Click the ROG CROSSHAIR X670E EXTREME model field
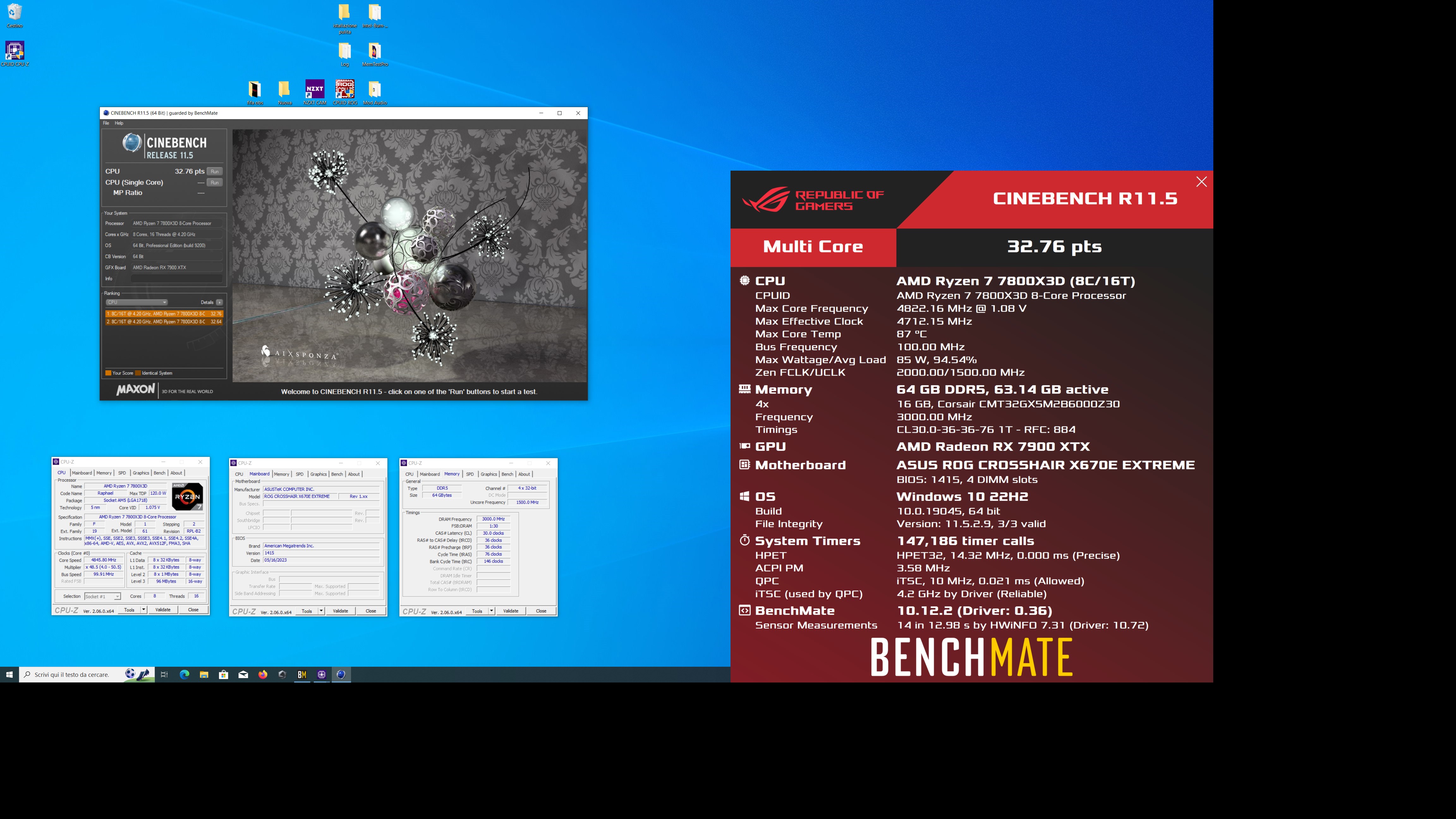The width and height of the screenshot is (1456, 819). 300,496
